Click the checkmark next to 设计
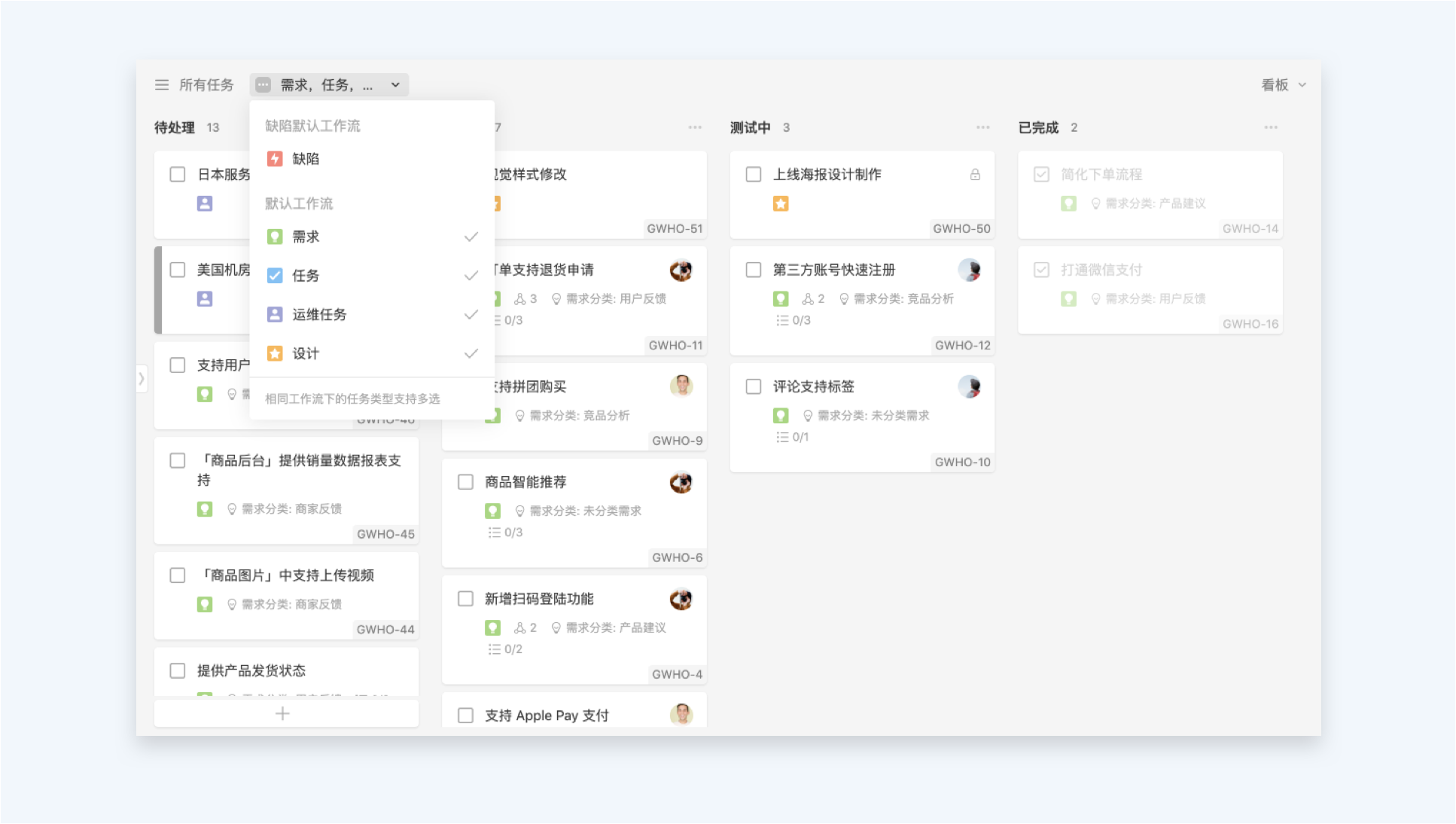The image size is (1456, 824). coord(471,354)
